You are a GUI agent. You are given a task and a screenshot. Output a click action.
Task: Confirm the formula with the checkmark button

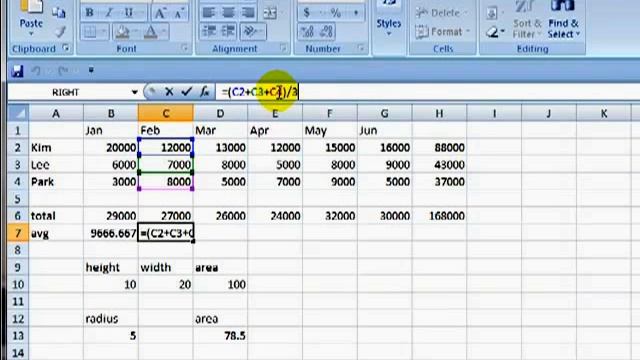click(x=187, y=92)
